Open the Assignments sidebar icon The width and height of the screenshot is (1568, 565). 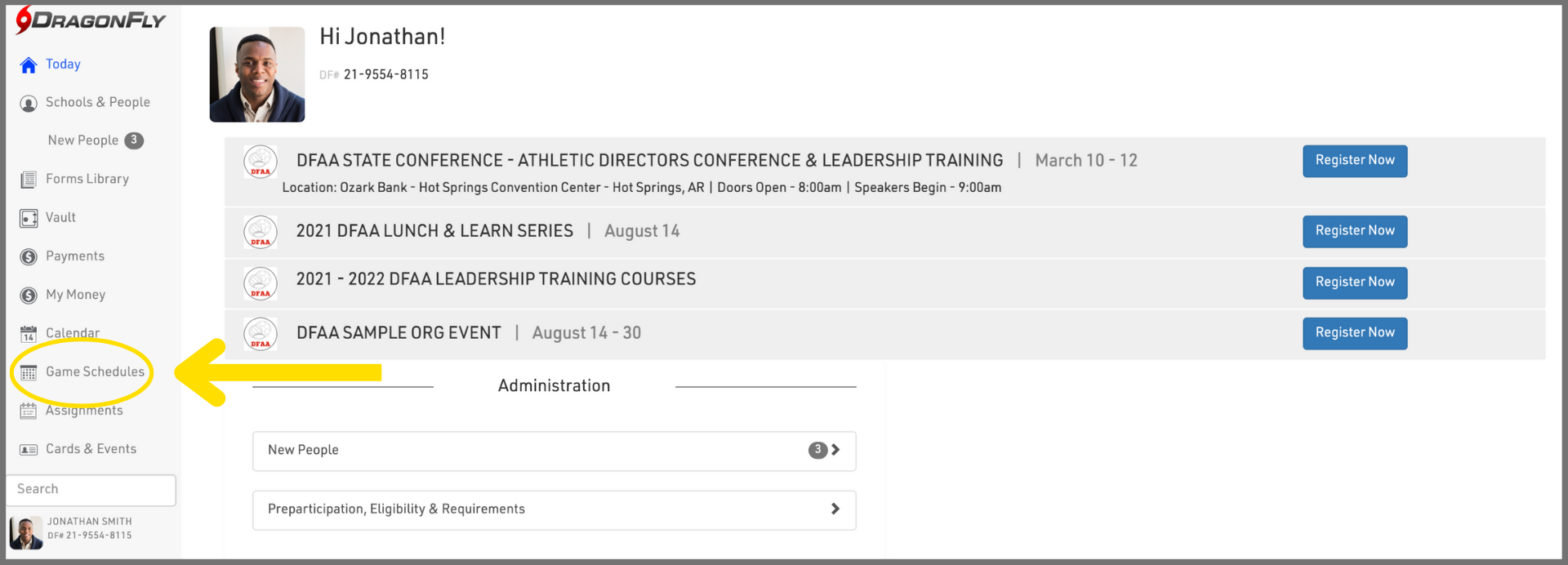pos(29,411)
